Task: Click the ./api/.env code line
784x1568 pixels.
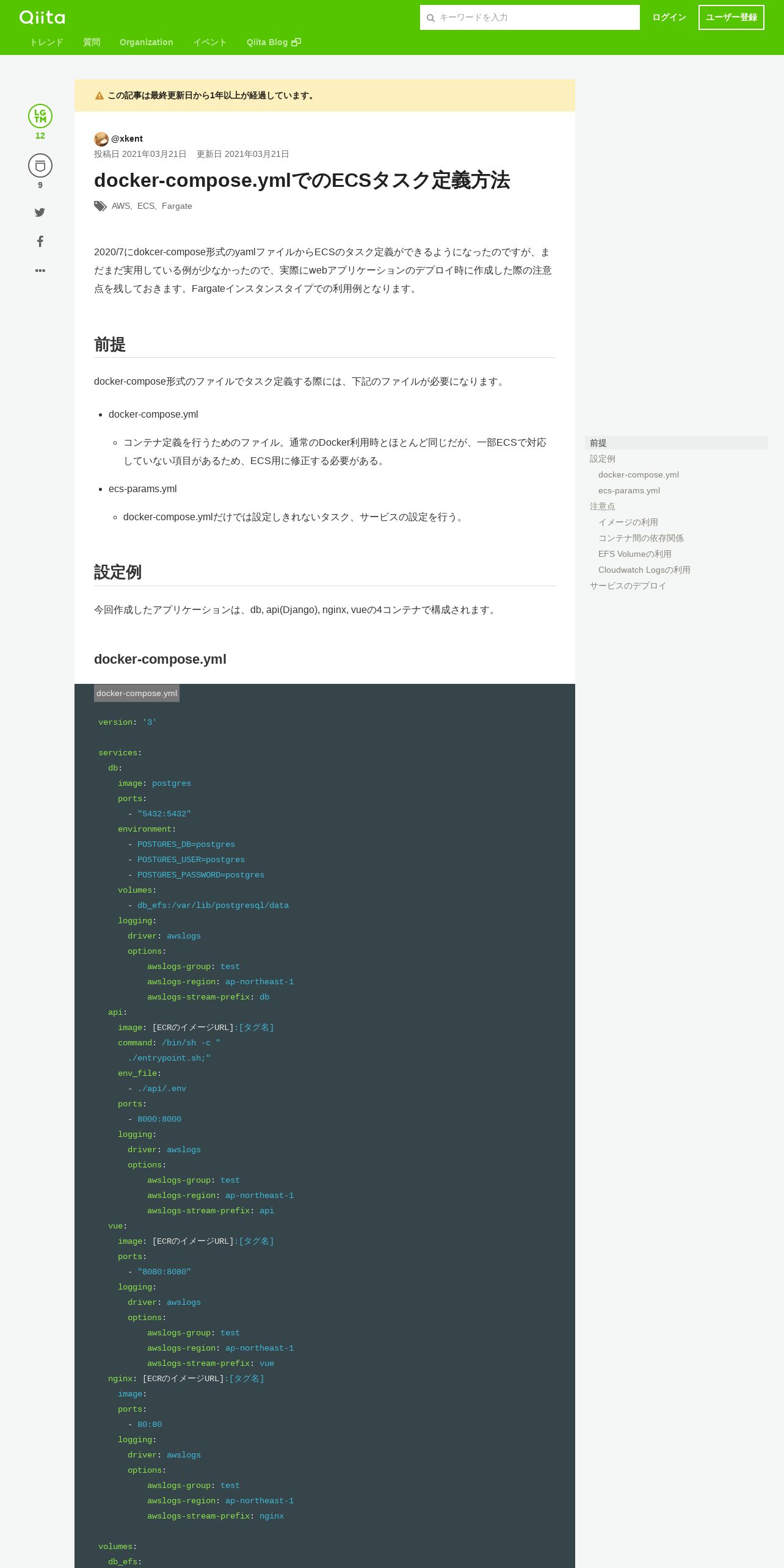Action: (x=162, y=1089)
